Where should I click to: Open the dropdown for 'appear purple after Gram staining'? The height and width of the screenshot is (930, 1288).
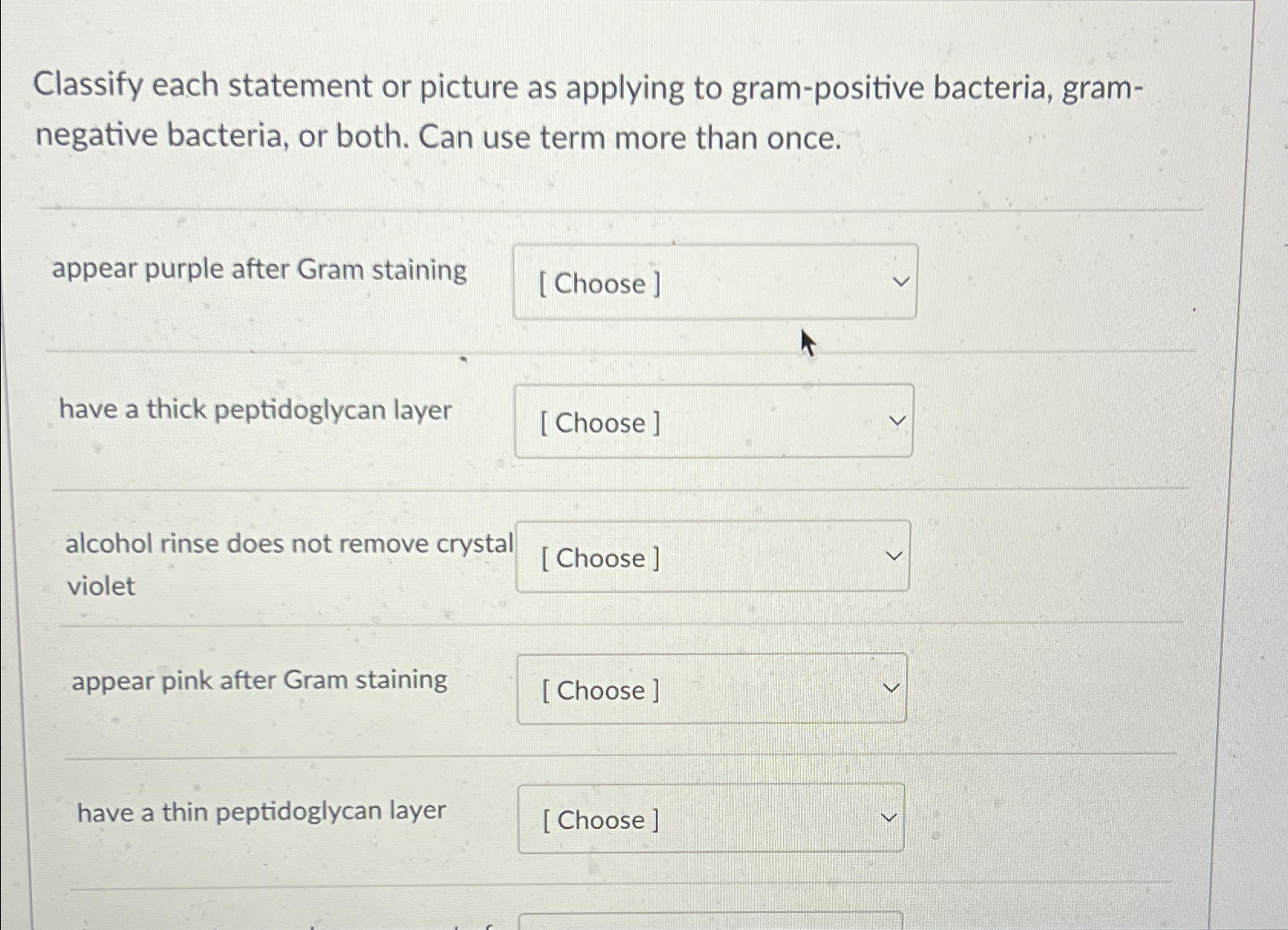click(x=714, y=284)
